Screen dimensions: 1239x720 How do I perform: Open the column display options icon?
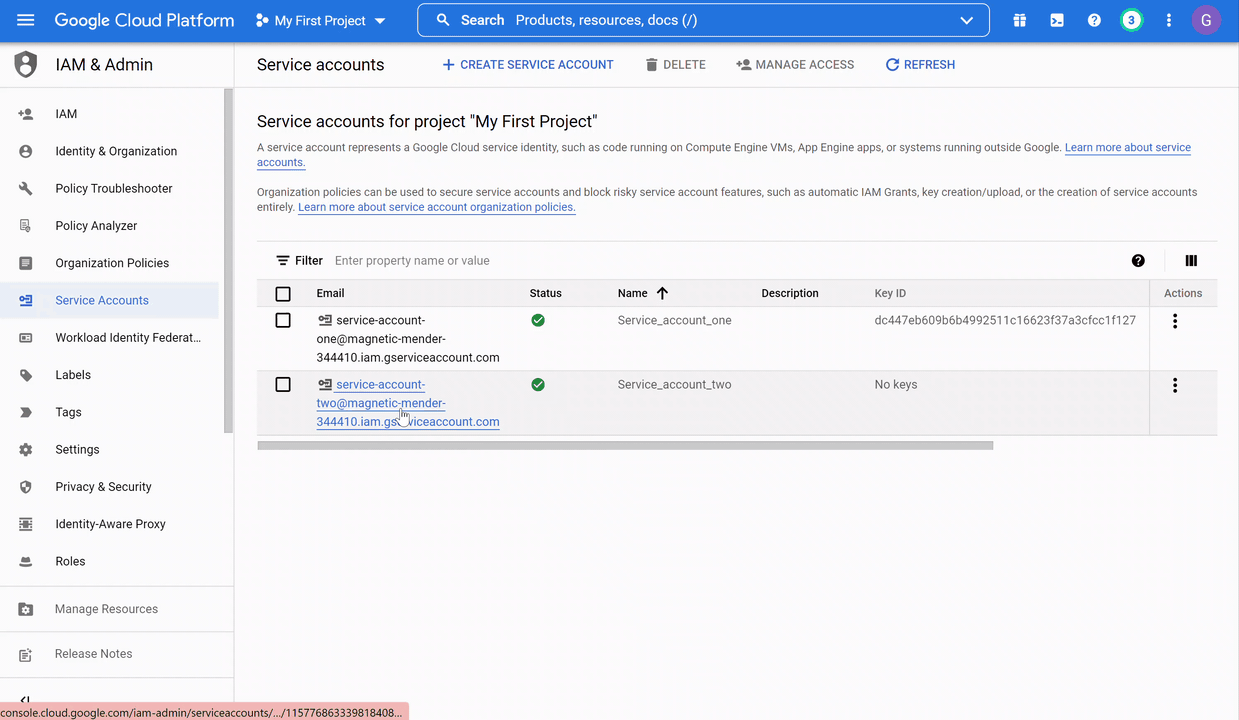[1191, 261]
